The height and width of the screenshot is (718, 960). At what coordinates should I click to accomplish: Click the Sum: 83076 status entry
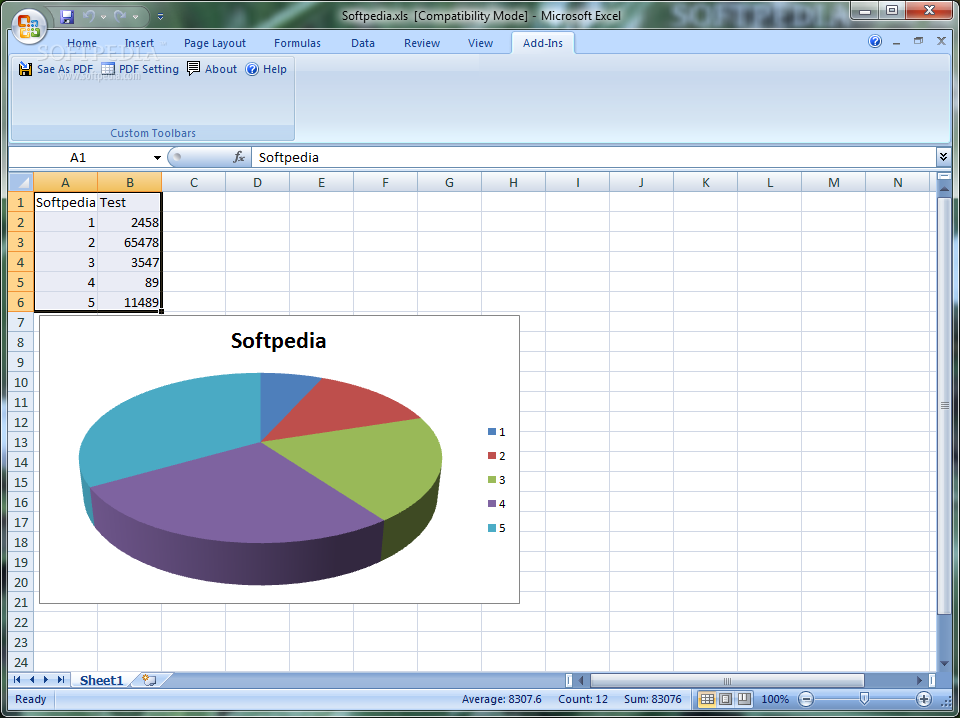tap(653, 699)
